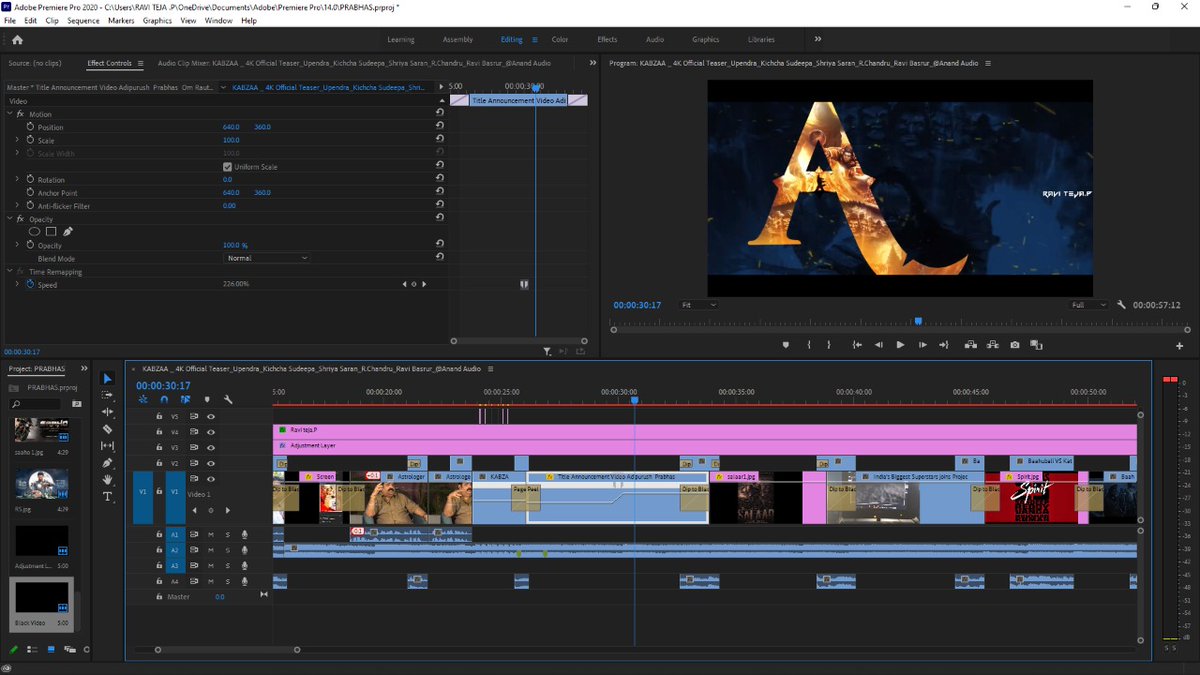This screenshot has height=675, width=1200.
Task: Click the Program Monitor playhead marker
Action: coord(918,321)
